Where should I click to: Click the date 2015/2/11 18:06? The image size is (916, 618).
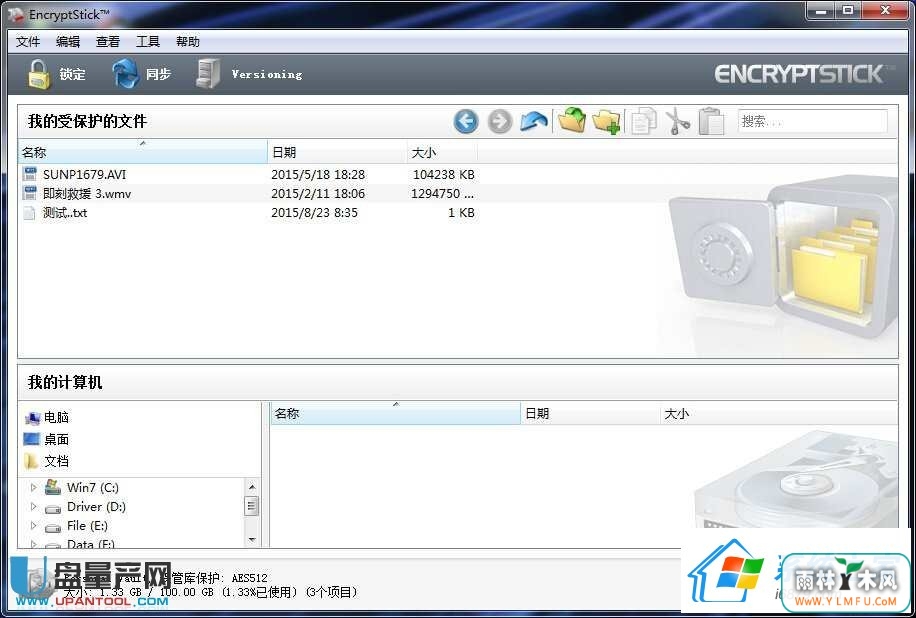click(318, 193)
